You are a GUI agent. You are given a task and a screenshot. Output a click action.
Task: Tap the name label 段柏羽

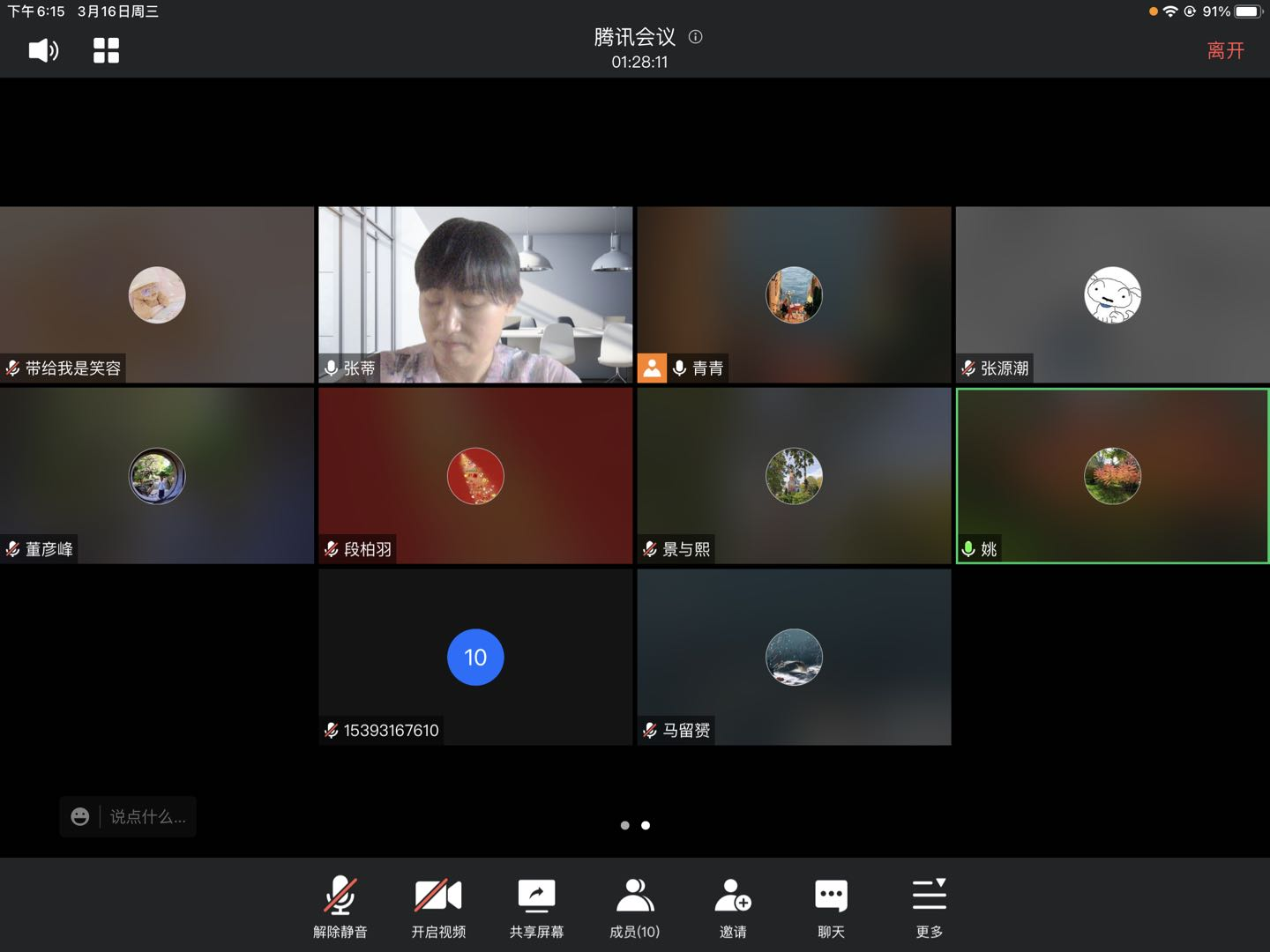368,549
